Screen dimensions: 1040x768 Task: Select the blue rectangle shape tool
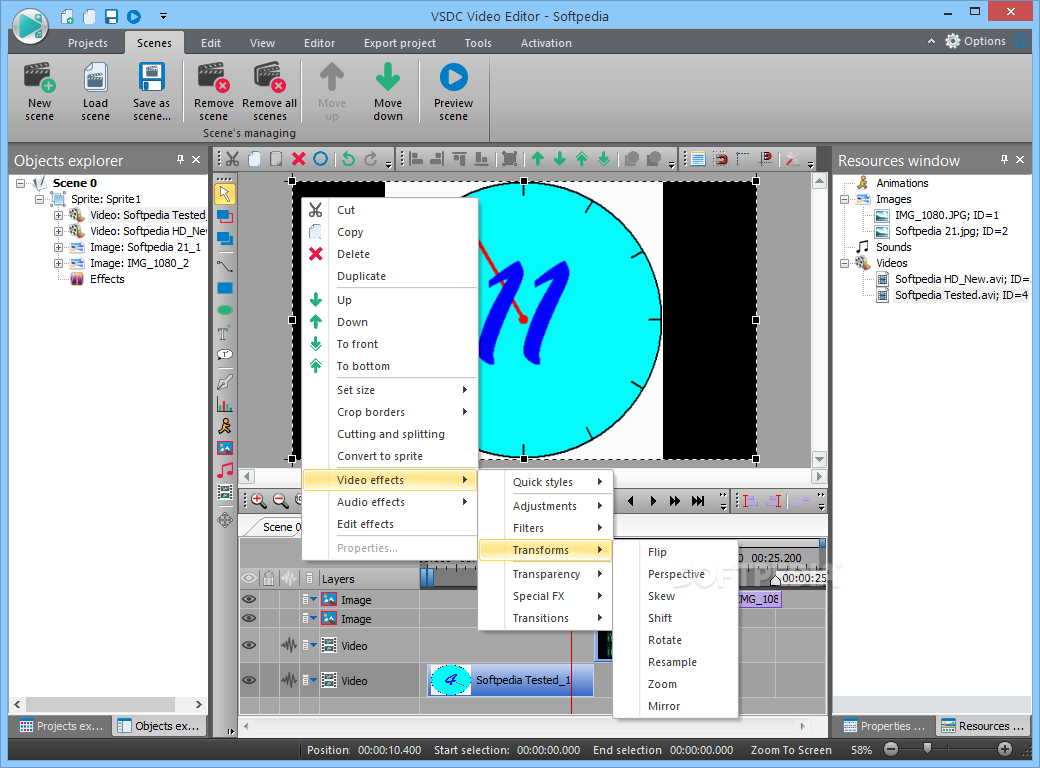pyautogui.click(x=225, y=288)
